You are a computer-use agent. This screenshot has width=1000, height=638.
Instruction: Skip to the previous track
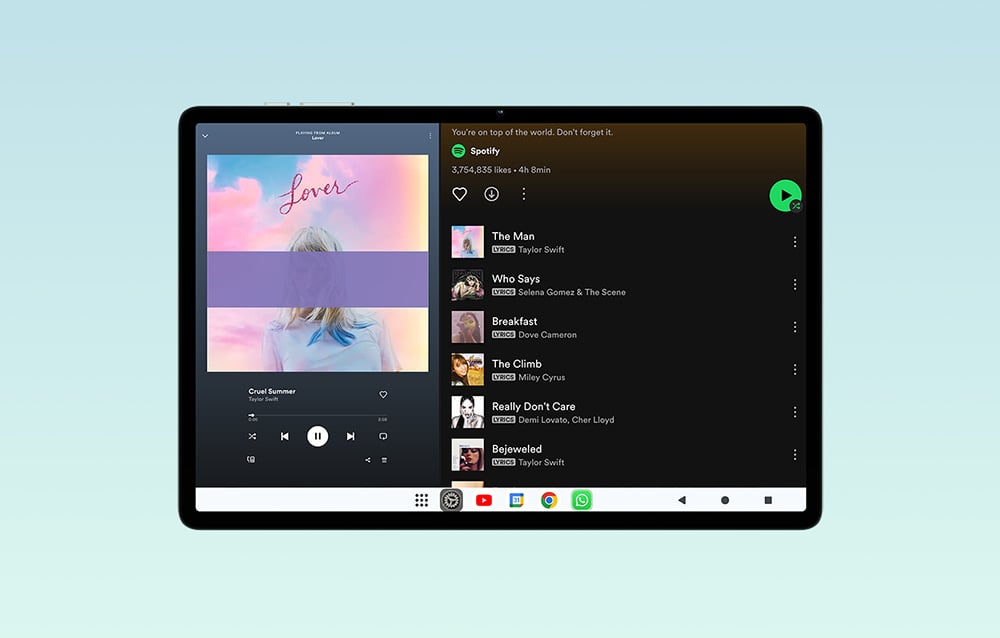pyautogui.click(x=284, y=436)
